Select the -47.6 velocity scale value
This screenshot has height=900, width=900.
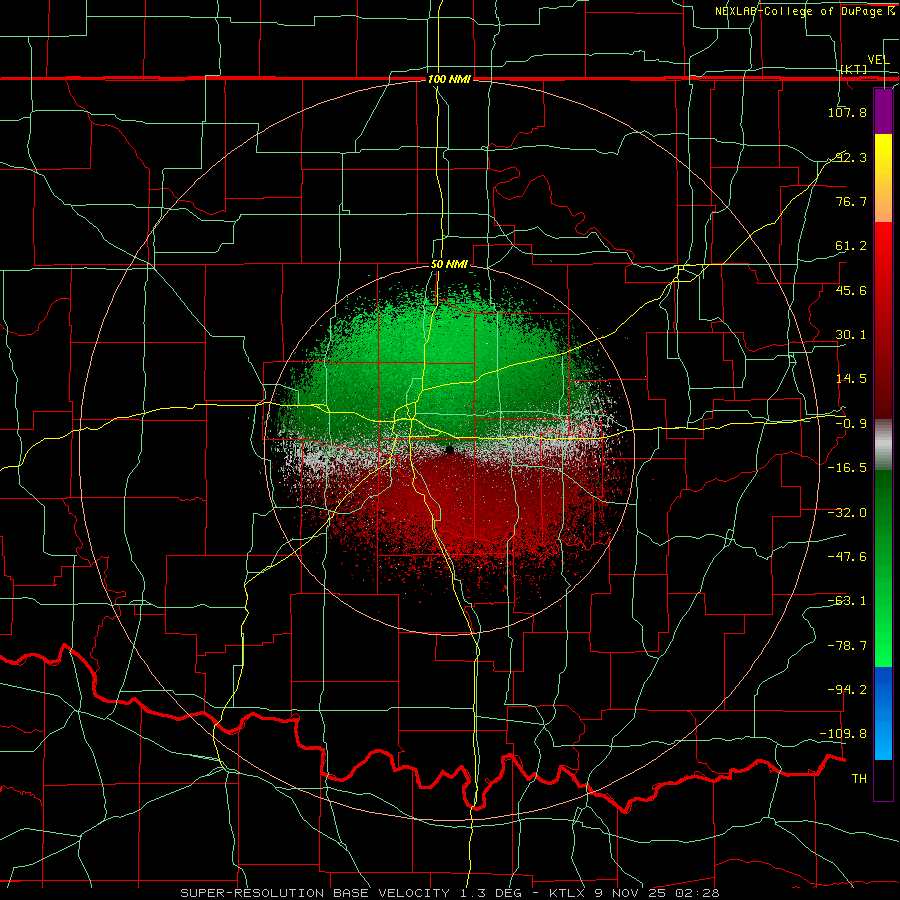tap(847, 557)
